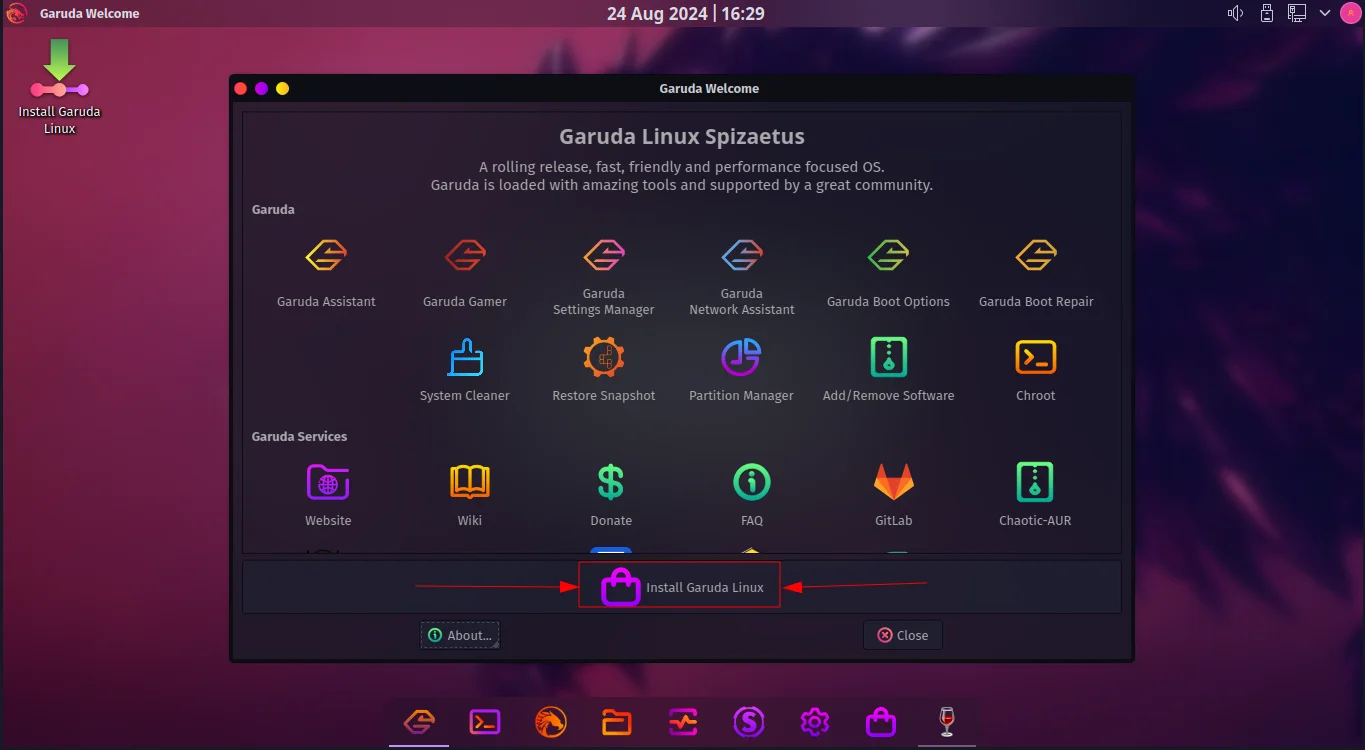Launch Garuda Boot Options
The image size is (1365, 750).
888,272
